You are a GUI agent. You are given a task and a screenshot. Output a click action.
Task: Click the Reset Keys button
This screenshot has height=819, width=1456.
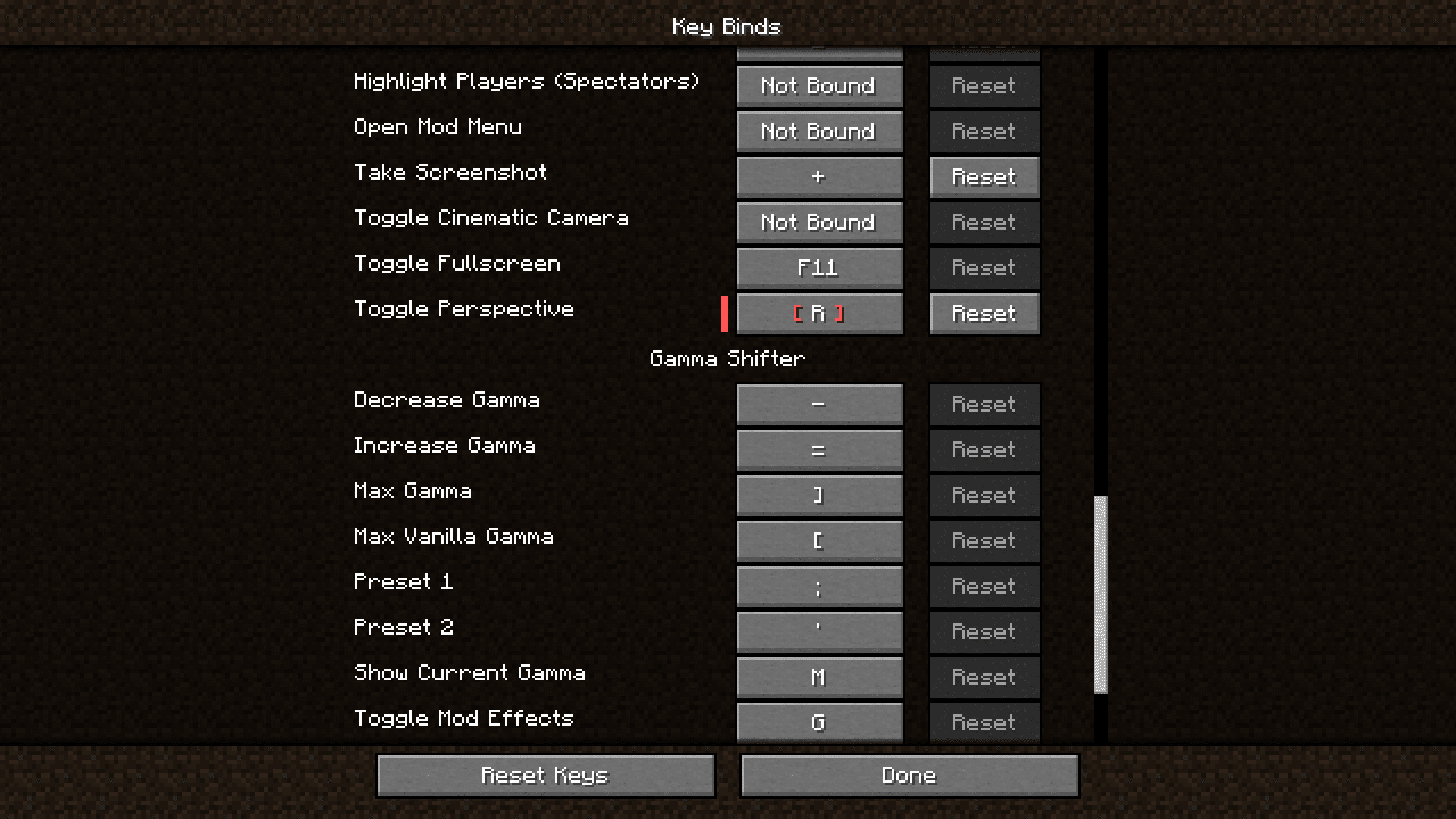coord(546,774)
